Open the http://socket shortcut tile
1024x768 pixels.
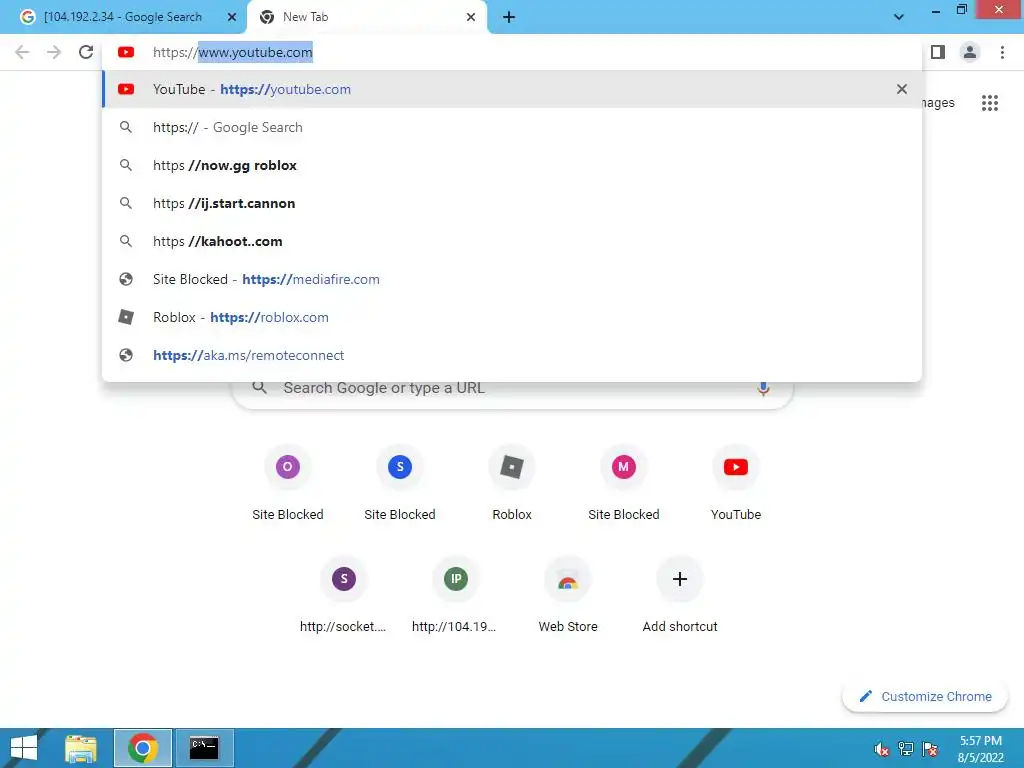(344, 595)
